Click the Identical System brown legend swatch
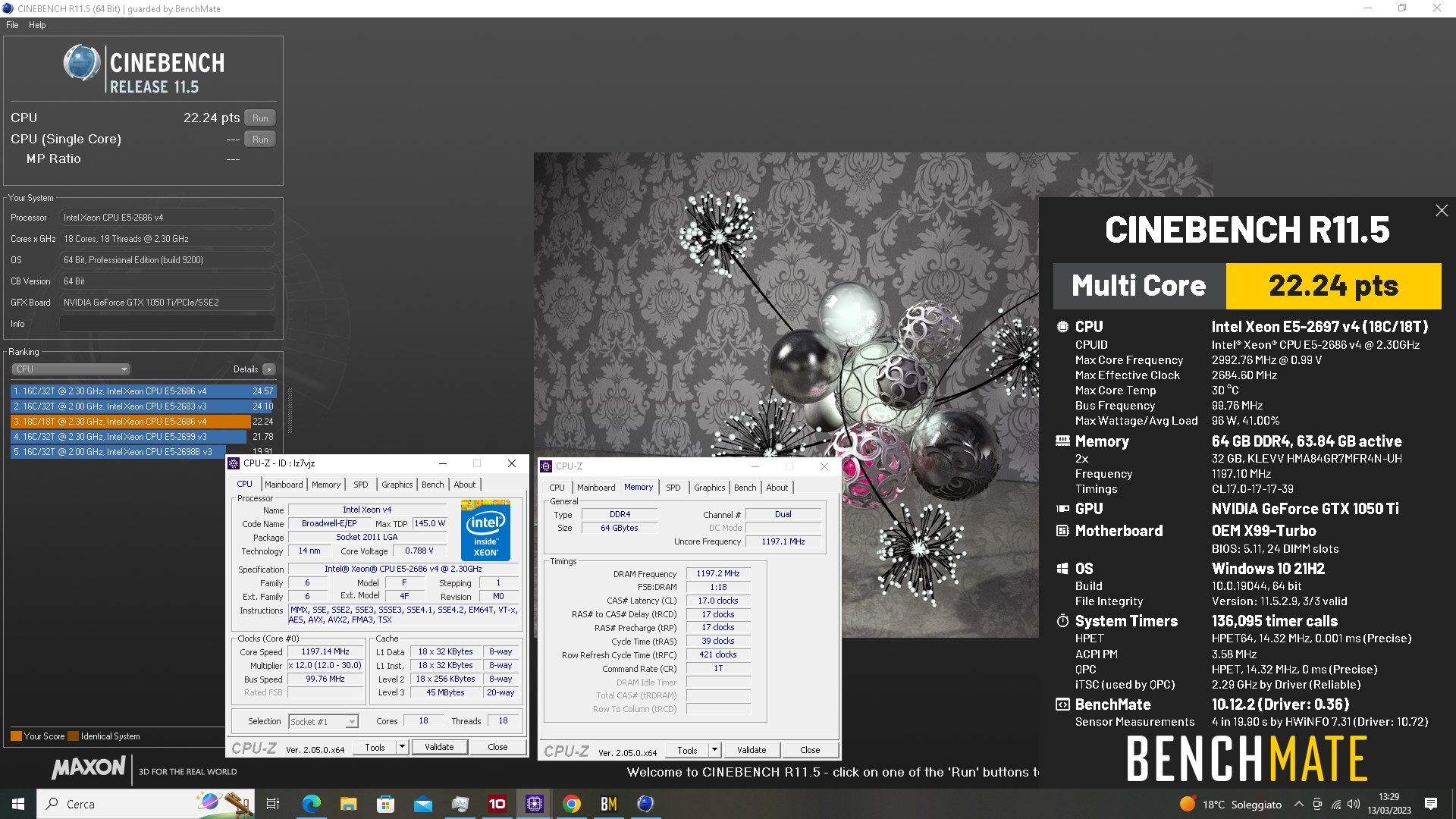Screen dimensions: 1456x819 click(x=73, y=736)
